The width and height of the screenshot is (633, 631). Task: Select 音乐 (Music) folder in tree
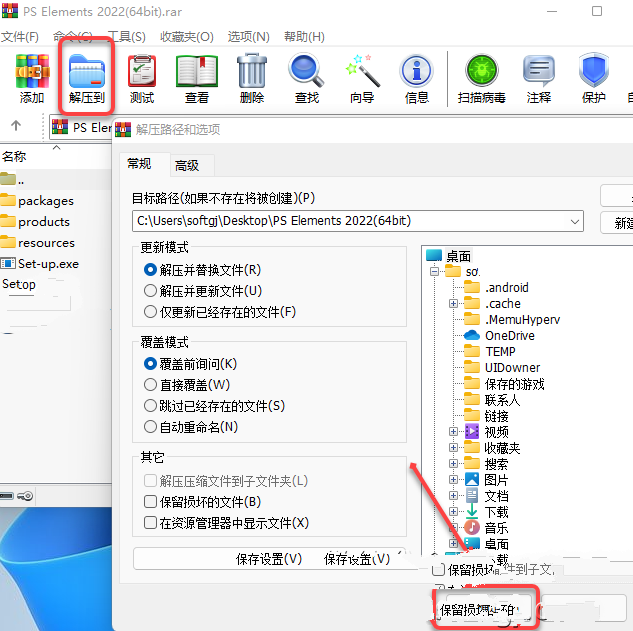click(x=486, y=528)
